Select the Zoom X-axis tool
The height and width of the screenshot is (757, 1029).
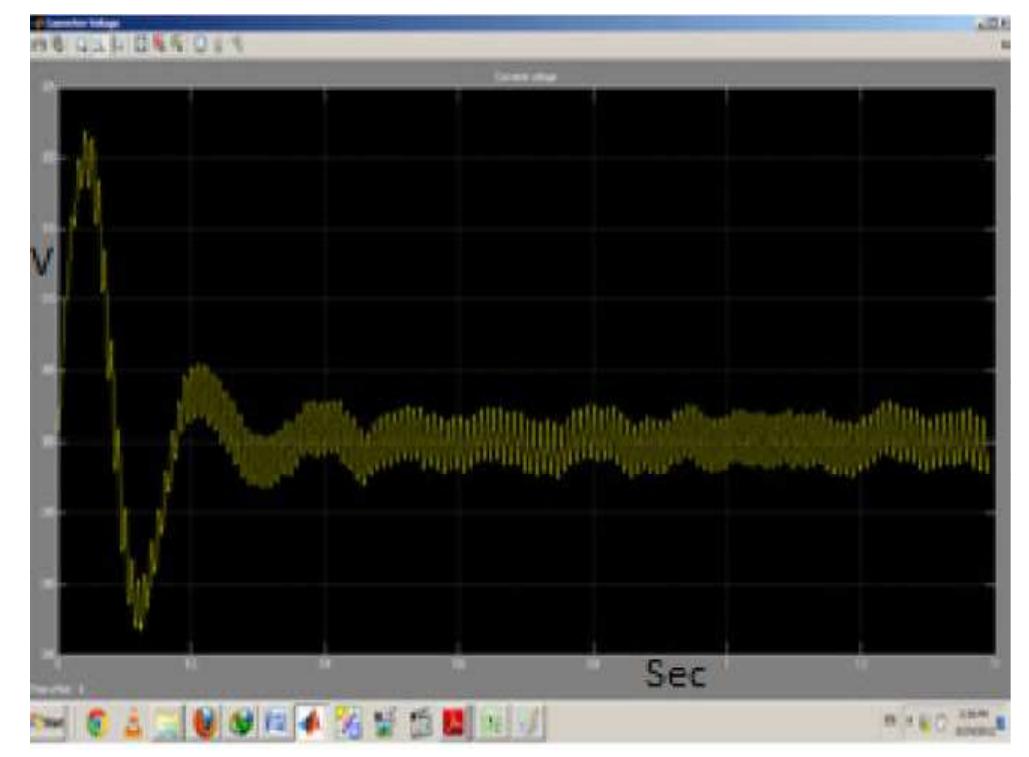[x=99, y=44]
